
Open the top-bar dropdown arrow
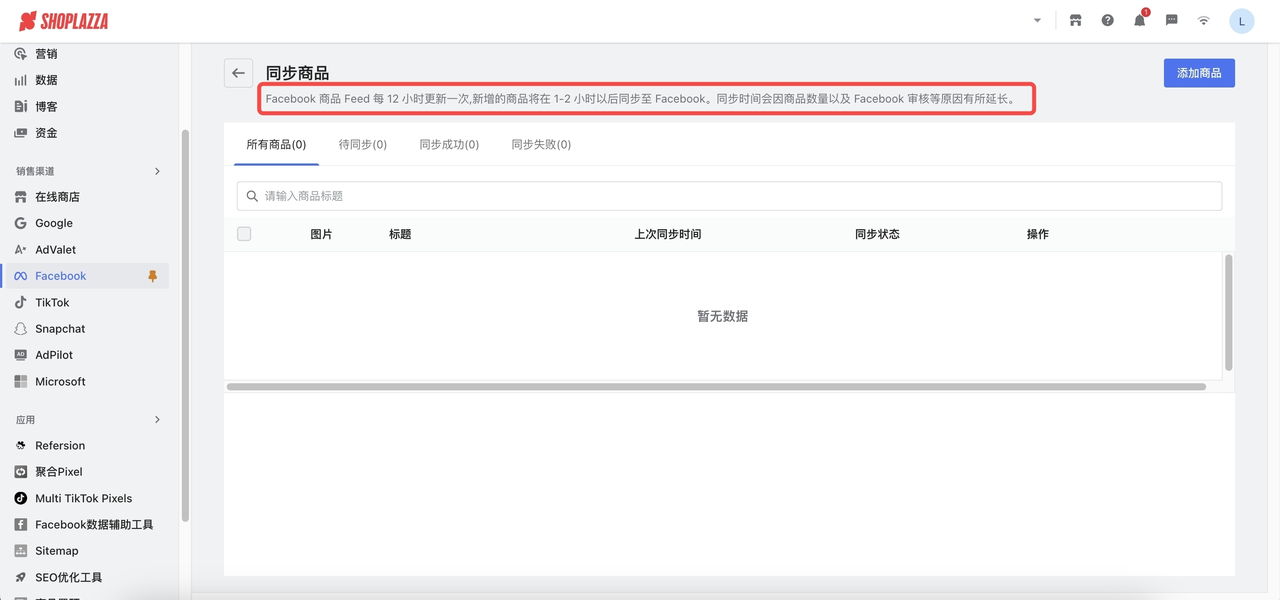tap(1037, 19)
